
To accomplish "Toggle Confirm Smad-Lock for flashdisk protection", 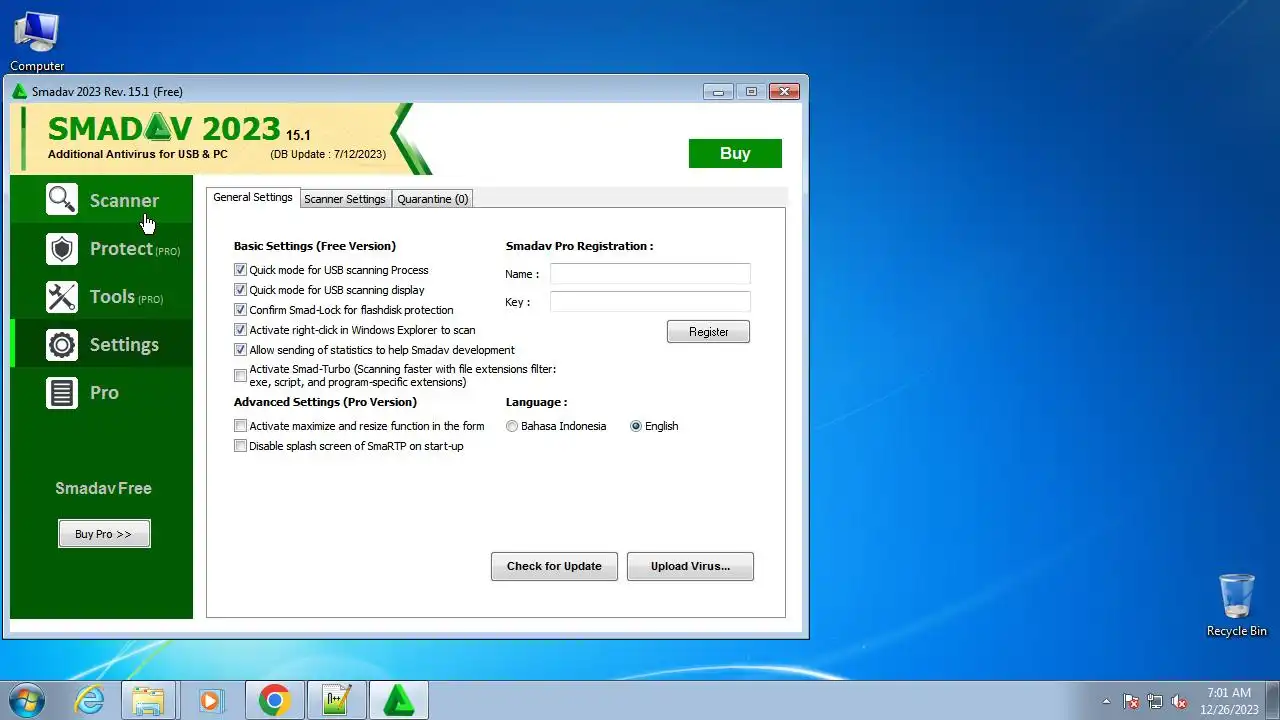I will (240, 310).
